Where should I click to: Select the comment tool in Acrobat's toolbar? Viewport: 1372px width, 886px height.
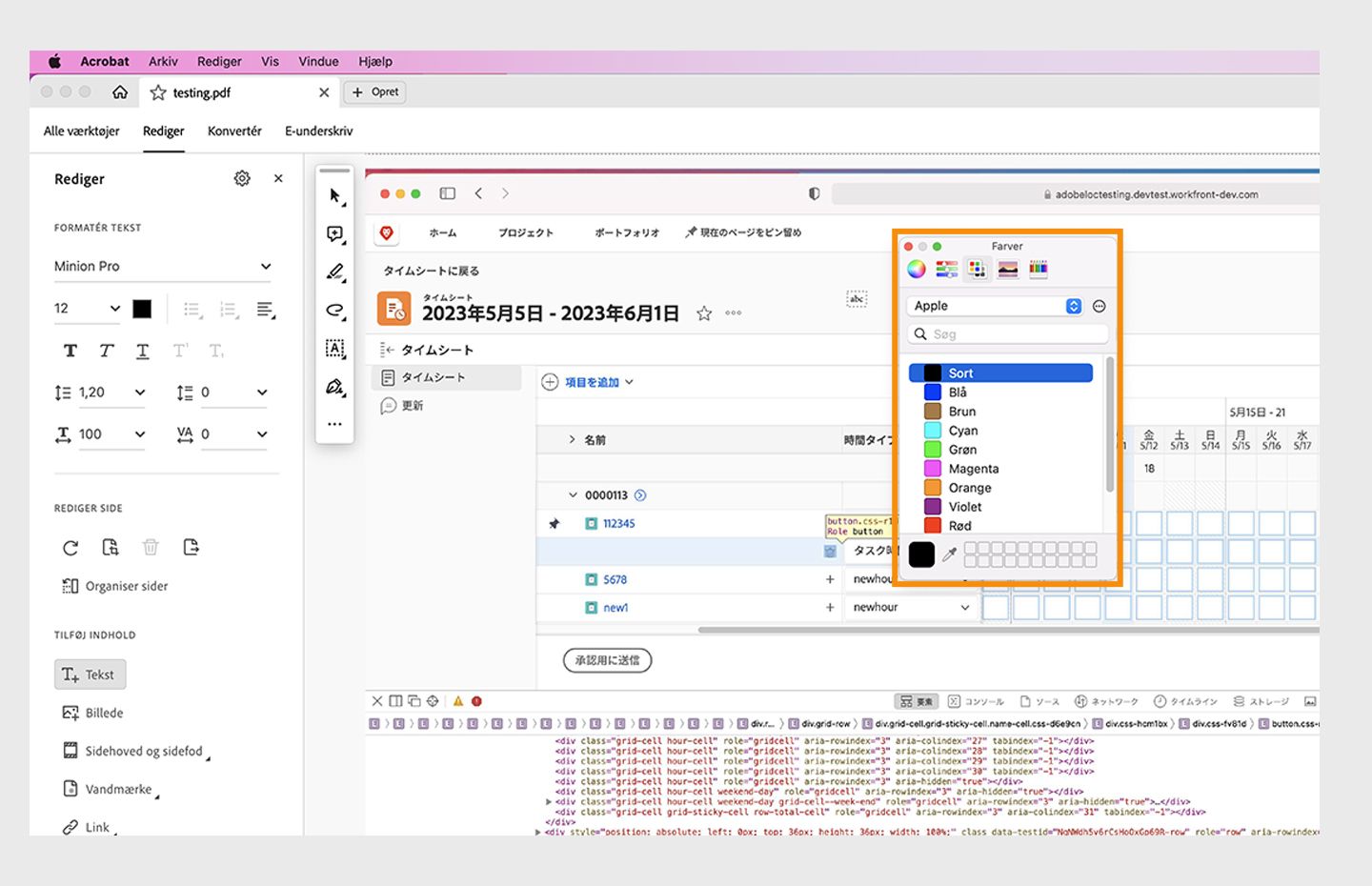click(x=334, y=233)
